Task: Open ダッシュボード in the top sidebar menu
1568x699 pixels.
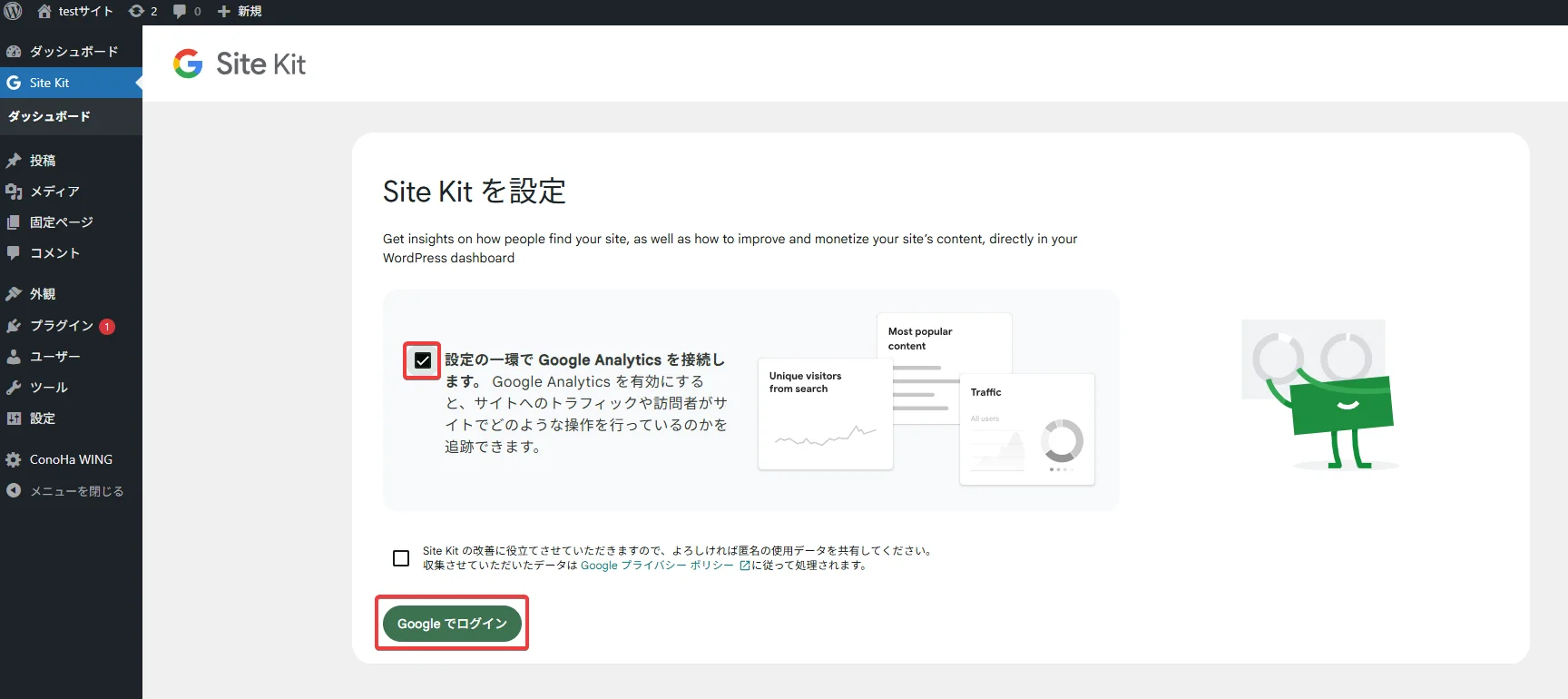Action: [71, 52]
